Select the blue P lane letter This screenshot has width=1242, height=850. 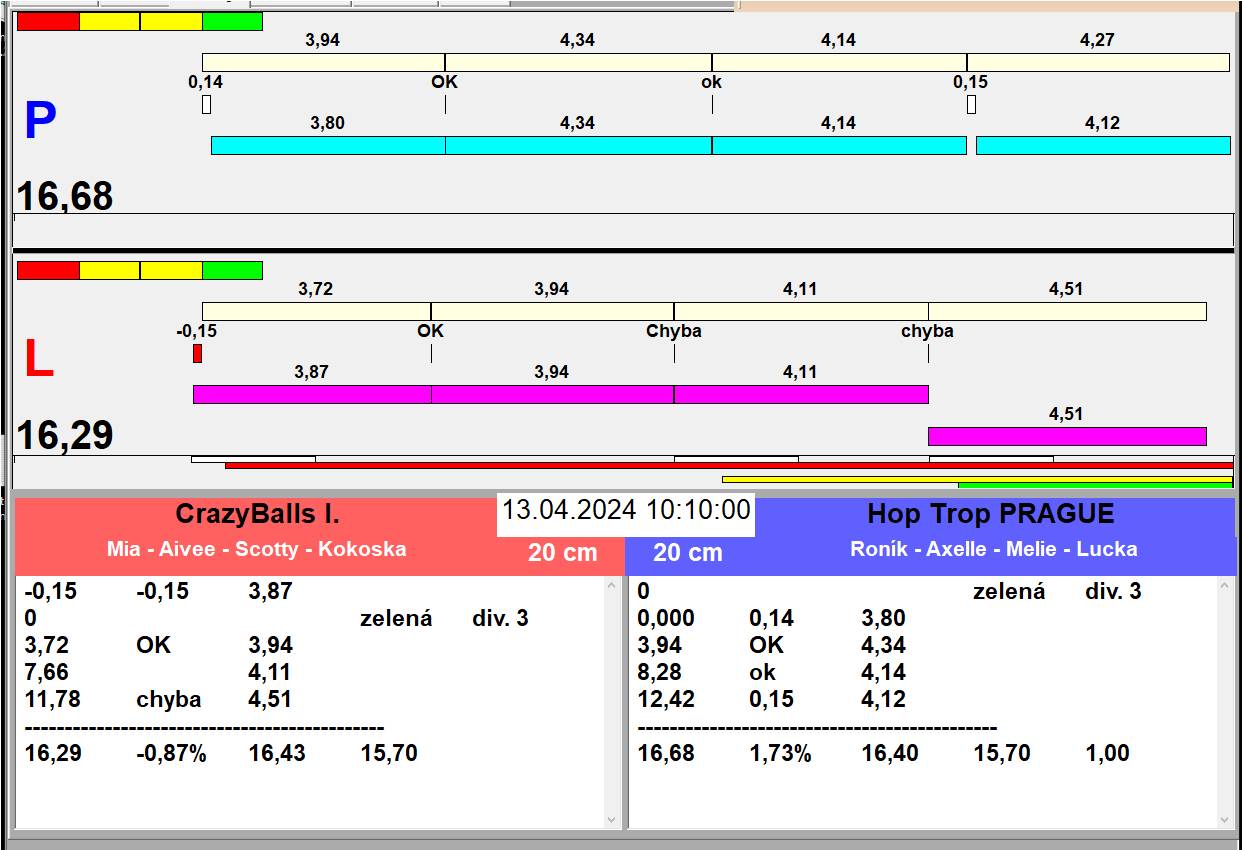point(40,122)
